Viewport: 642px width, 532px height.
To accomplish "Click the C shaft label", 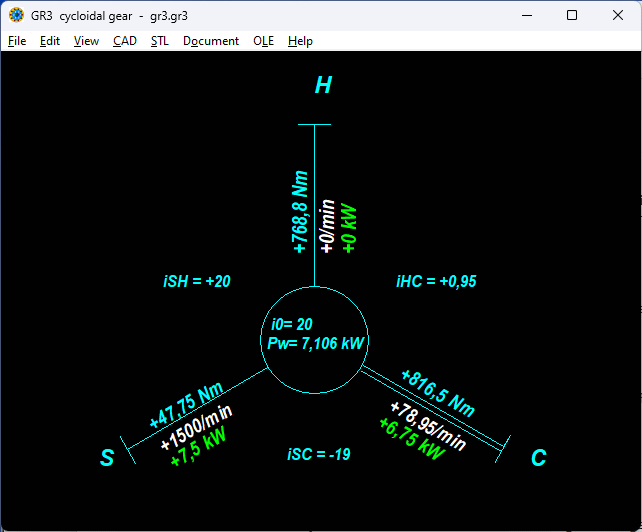I will click(x=538, y=458).
